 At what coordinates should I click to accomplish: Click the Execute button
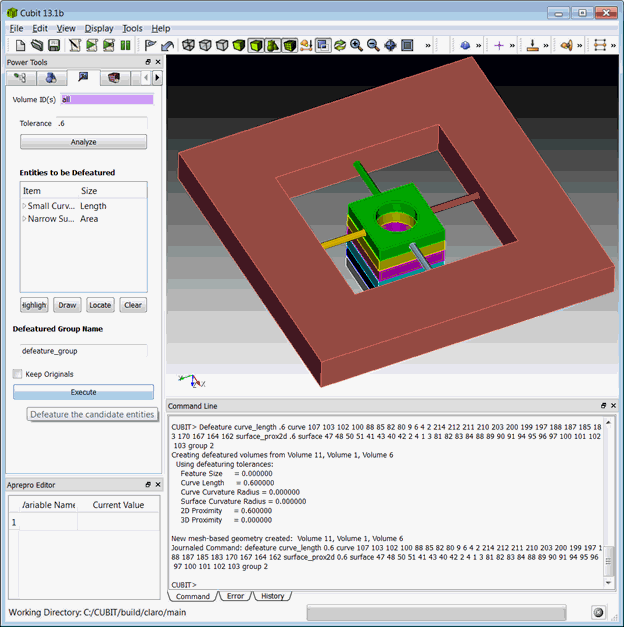pos(83,392)
